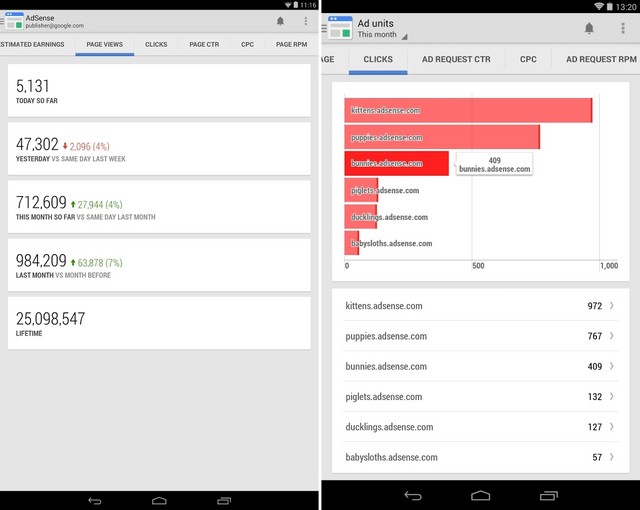Open ducklings.adsense.com list entry
Viewport: 640px width, 510px height.
point(480,426)
